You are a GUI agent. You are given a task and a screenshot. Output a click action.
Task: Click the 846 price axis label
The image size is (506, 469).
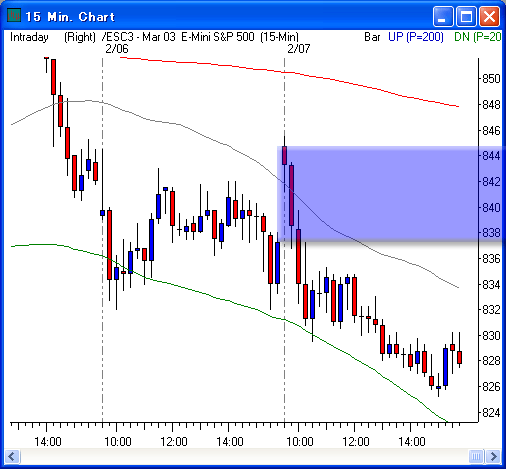492,131
